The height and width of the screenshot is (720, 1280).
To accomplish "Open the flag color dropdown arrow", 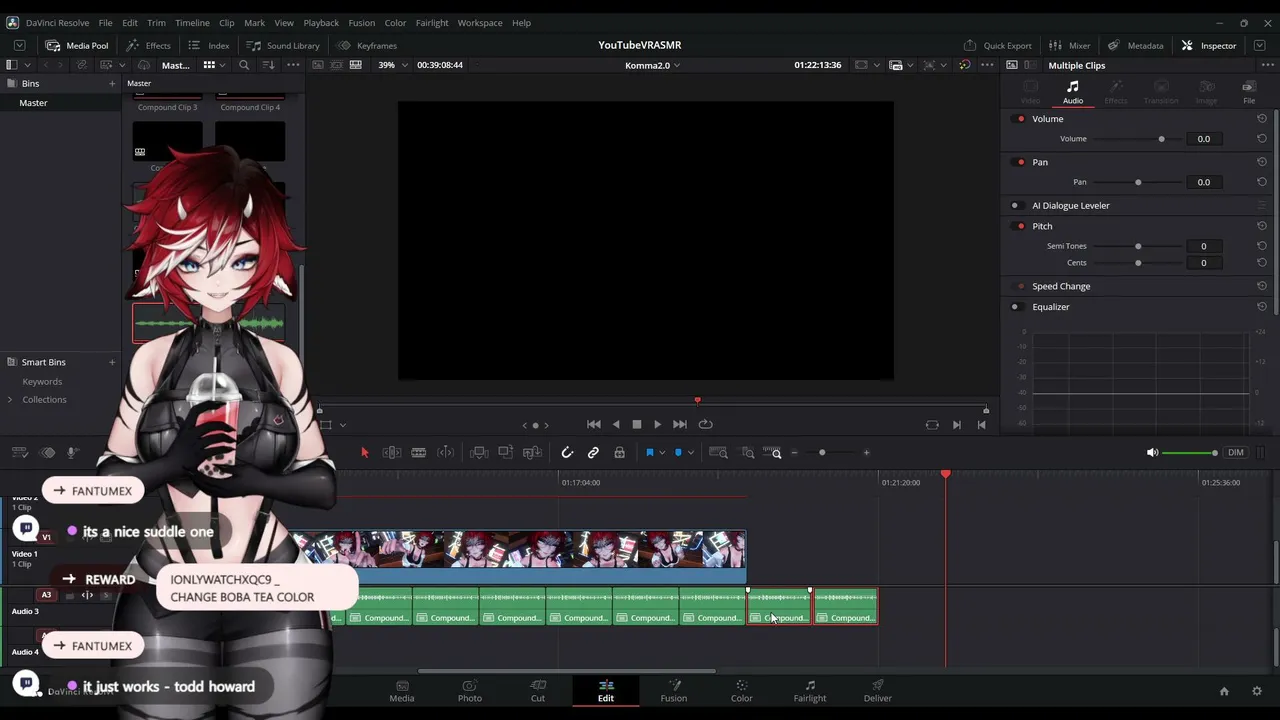I will point(662,453).
